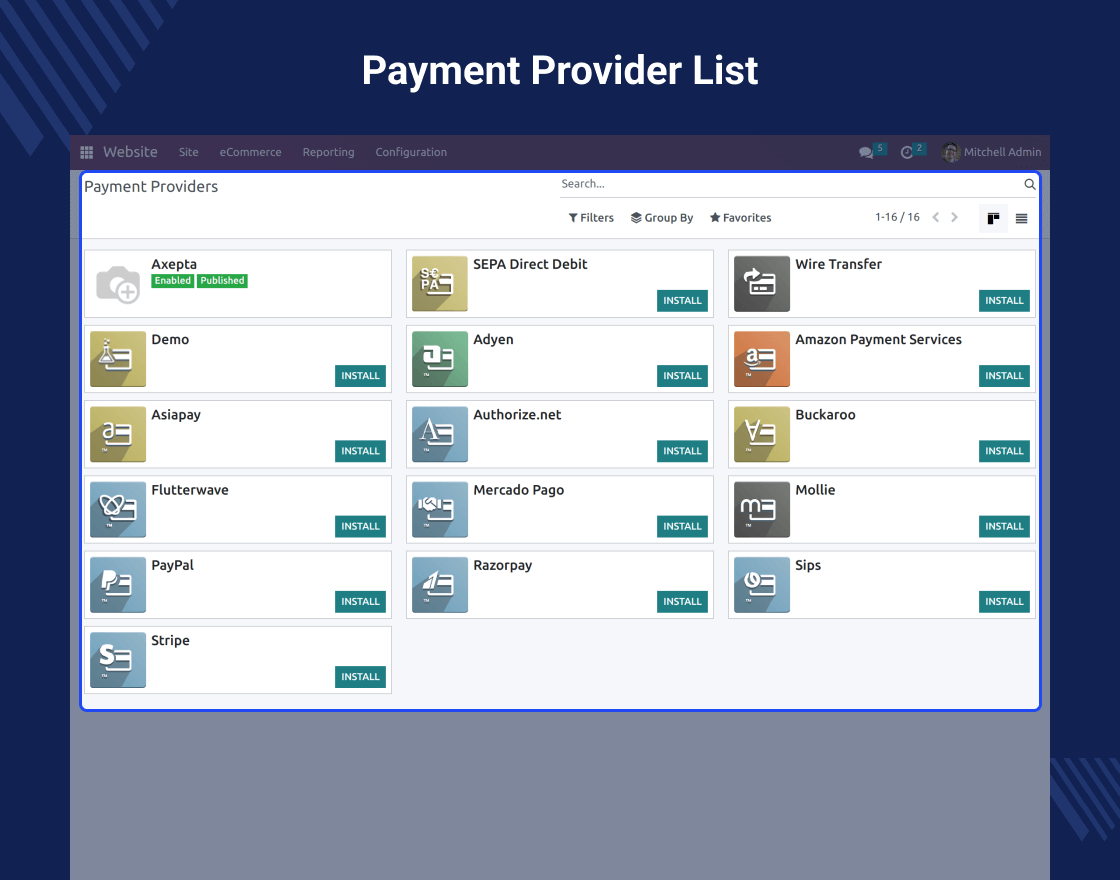This screenshot has height=880, width=1120.
Task: Click the Payment Providers breadcrumb title
Action: click(x=151, y=186)
